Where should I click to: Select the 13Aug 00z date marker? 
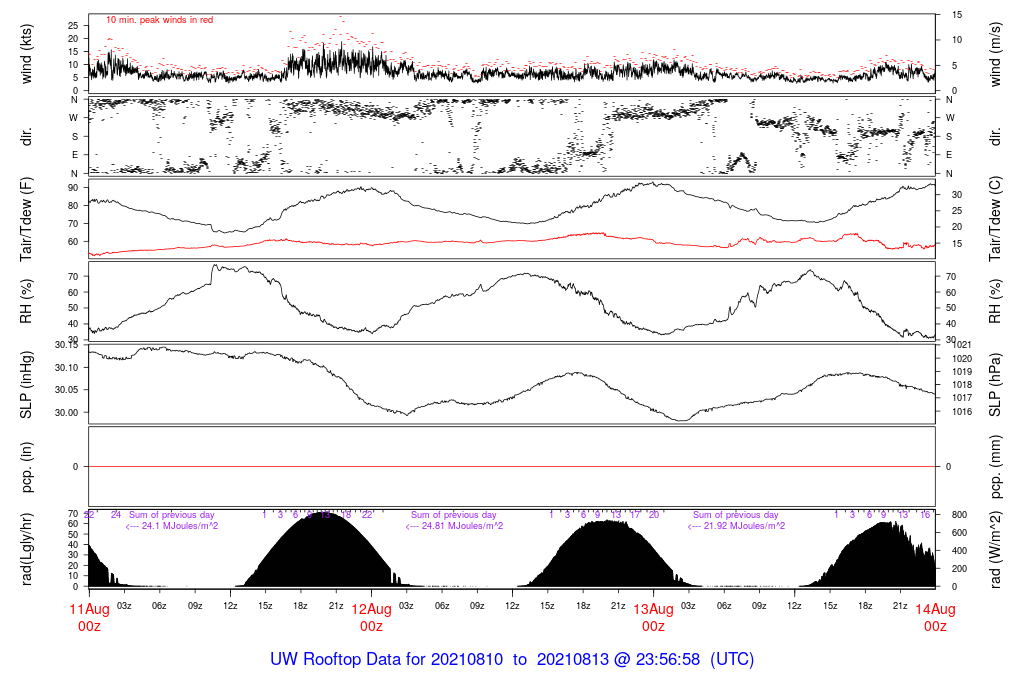(x=653, y=617)
